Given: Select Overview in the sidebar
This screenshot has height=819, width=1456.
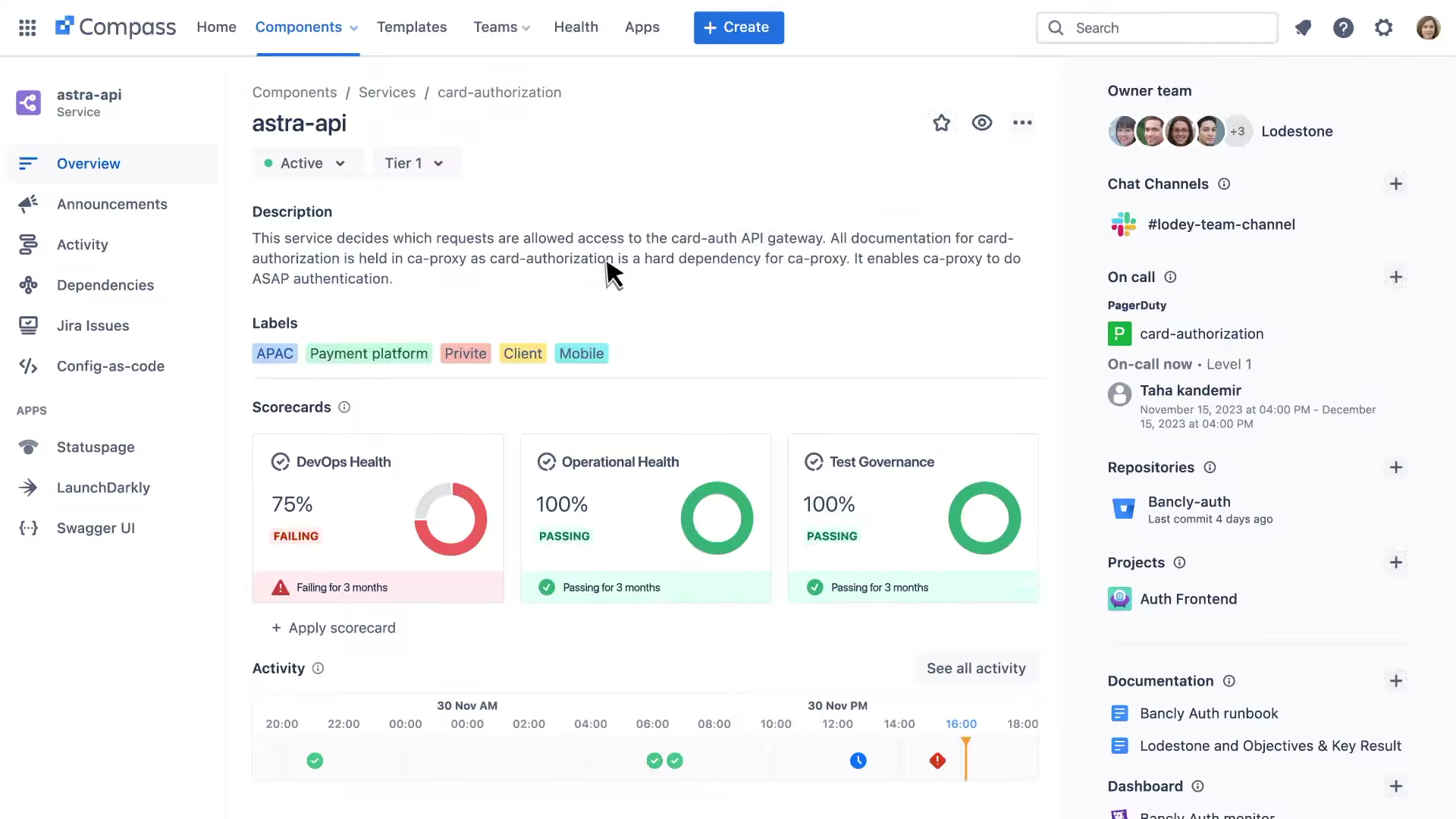Looking at the screenshot, I should point(113,163).
